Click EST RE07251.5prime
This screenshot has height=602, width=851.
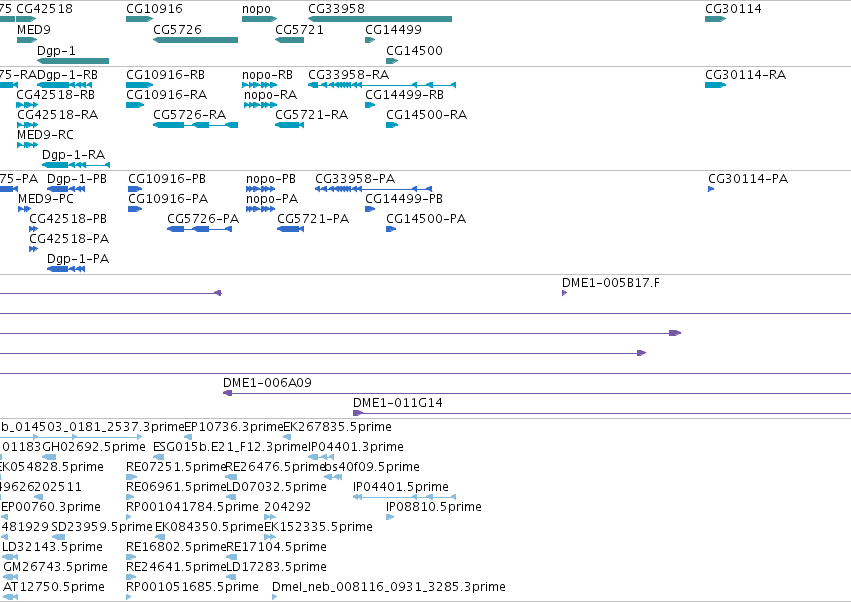[x=132, y=477]
